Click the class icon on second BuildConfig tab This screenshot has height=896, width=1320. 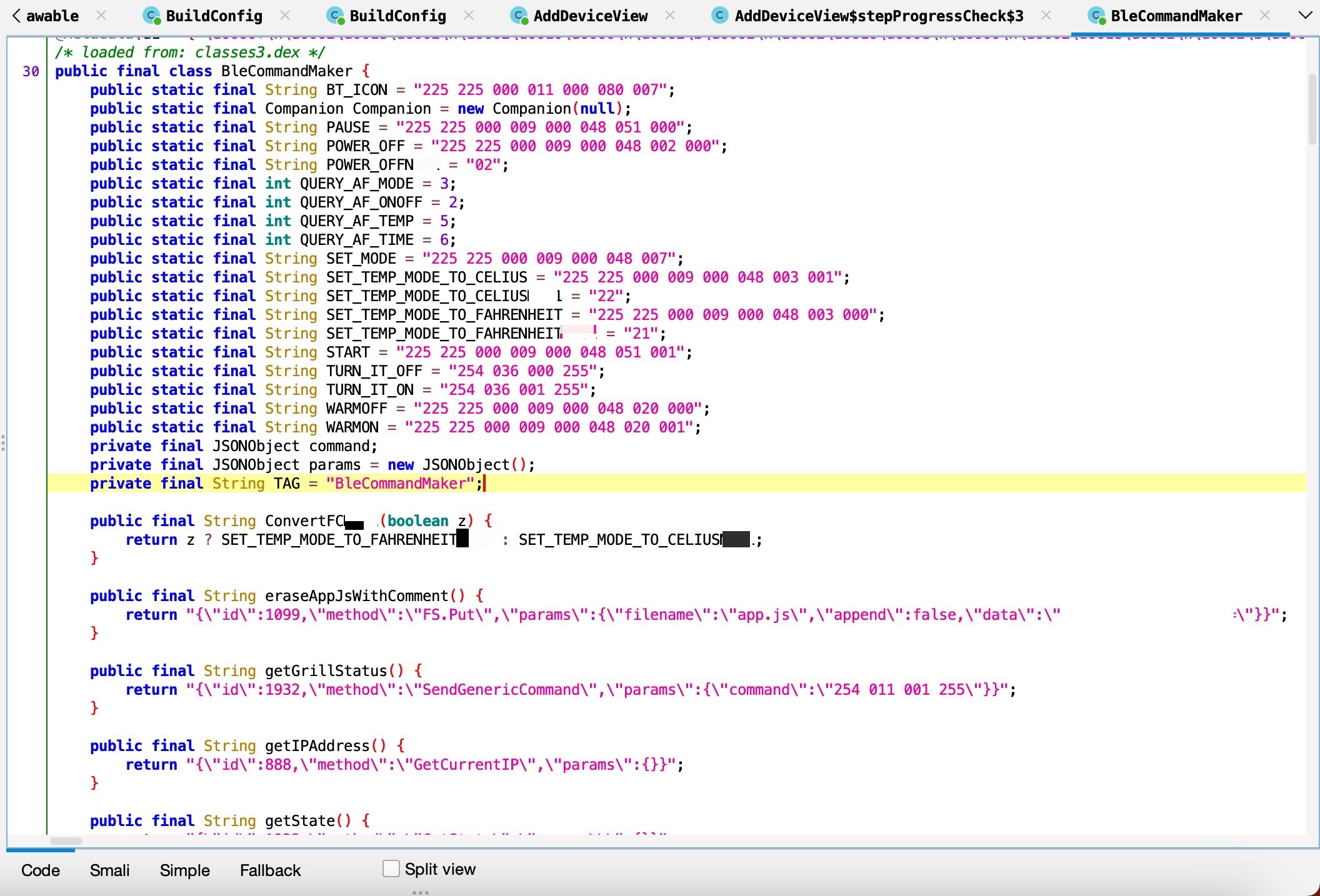point(336,16)
